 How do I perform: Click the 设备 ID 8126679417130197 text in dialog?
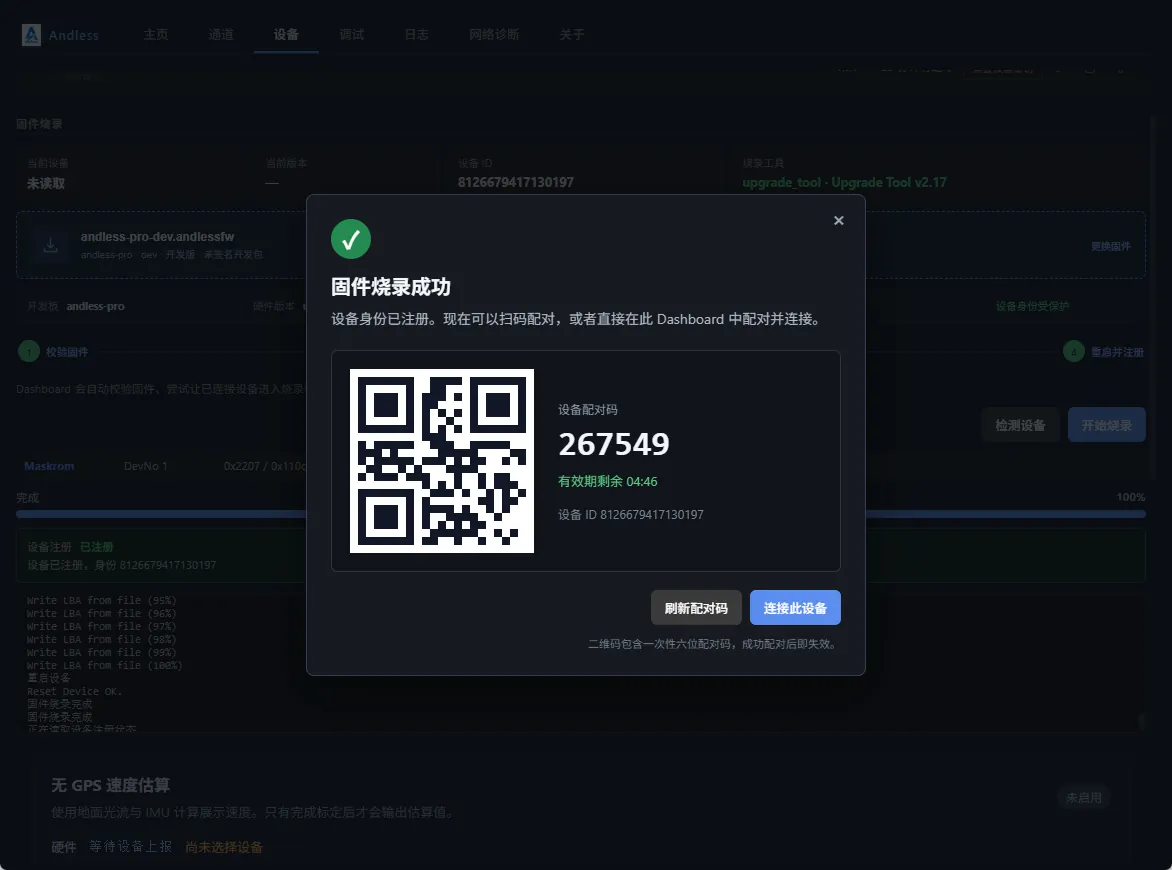(631, 514)
